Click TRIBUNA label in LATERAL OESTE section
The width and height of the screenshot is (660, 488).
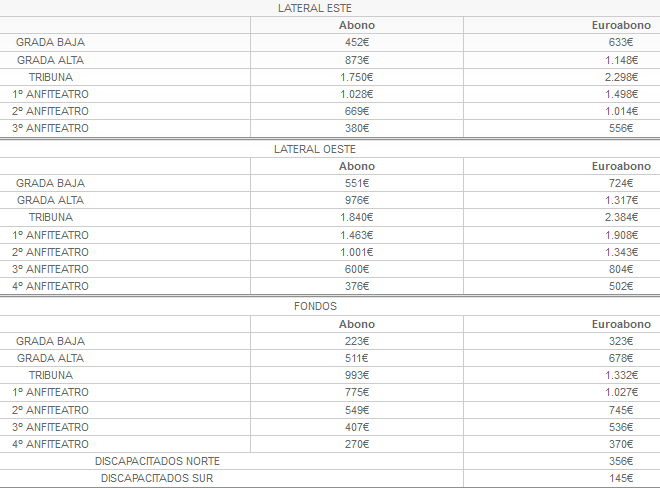pyautogui.click(x=51, y=217)
